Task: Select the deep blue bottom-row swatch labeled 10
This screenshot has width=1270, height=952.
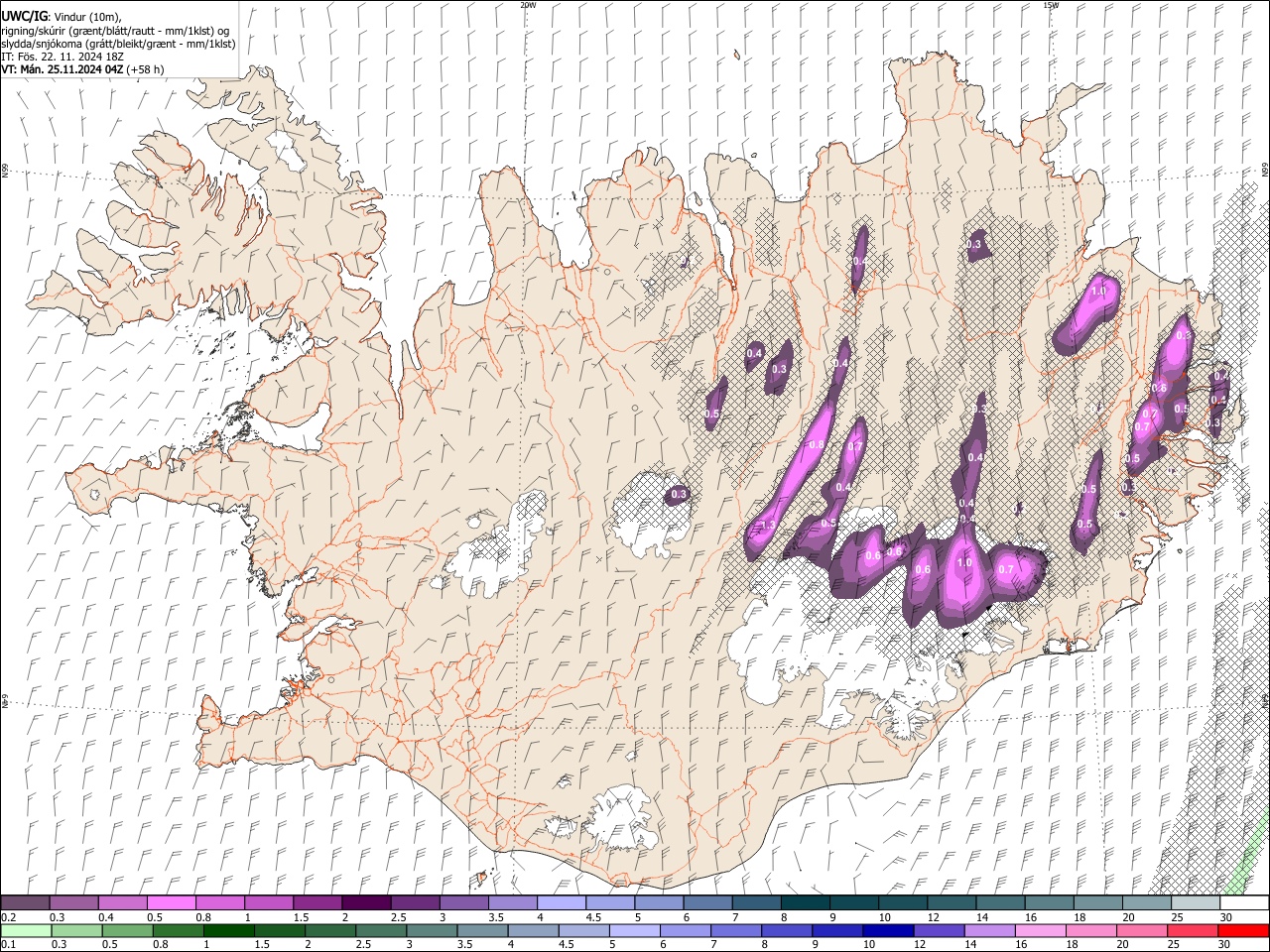Action: click(887, 930)
